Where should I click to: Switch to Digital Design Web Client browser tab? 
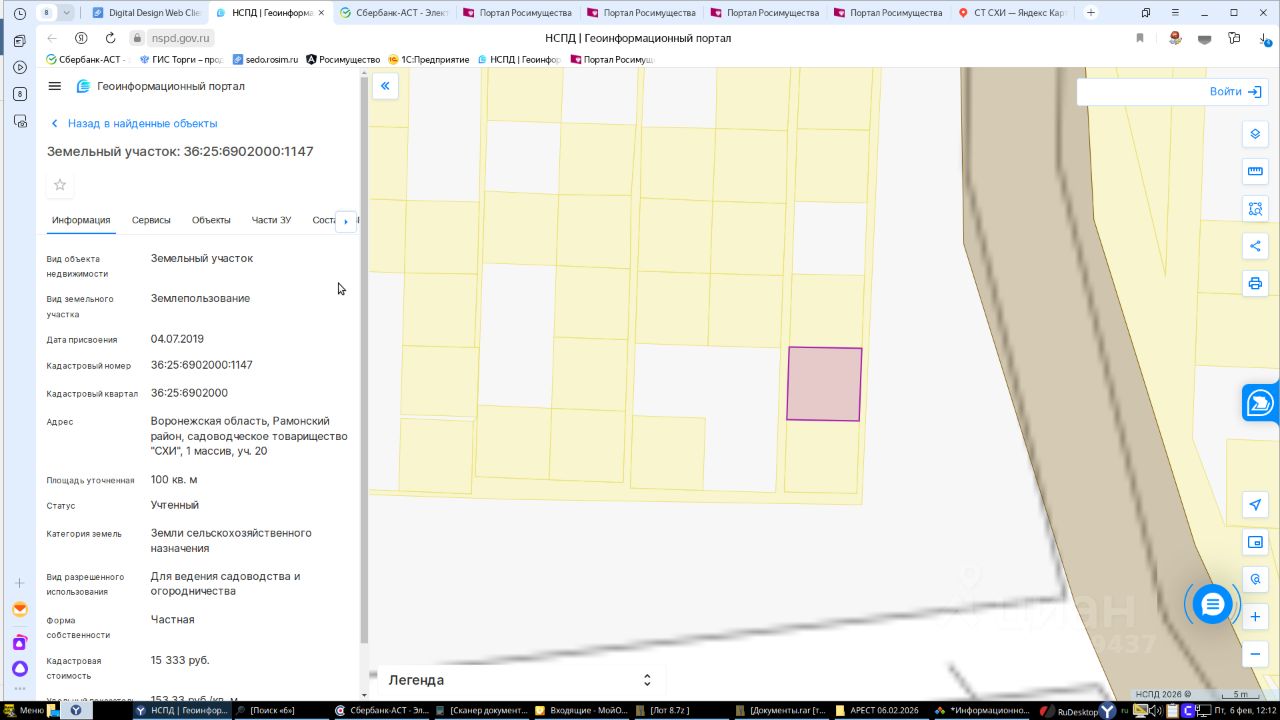[145, 13]
